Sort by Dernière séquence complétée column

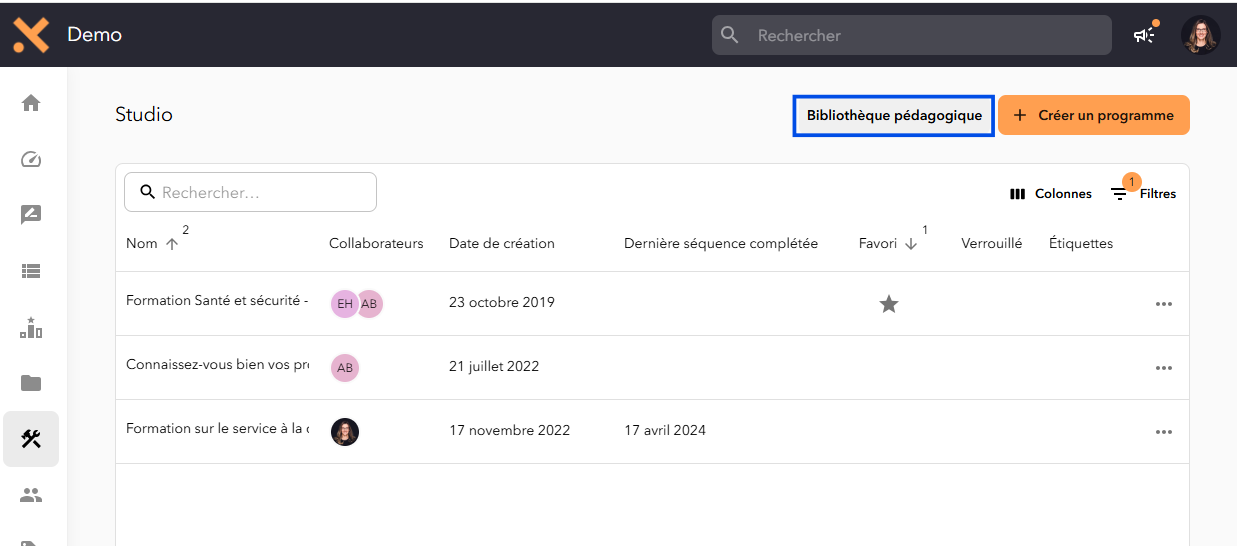721,243
